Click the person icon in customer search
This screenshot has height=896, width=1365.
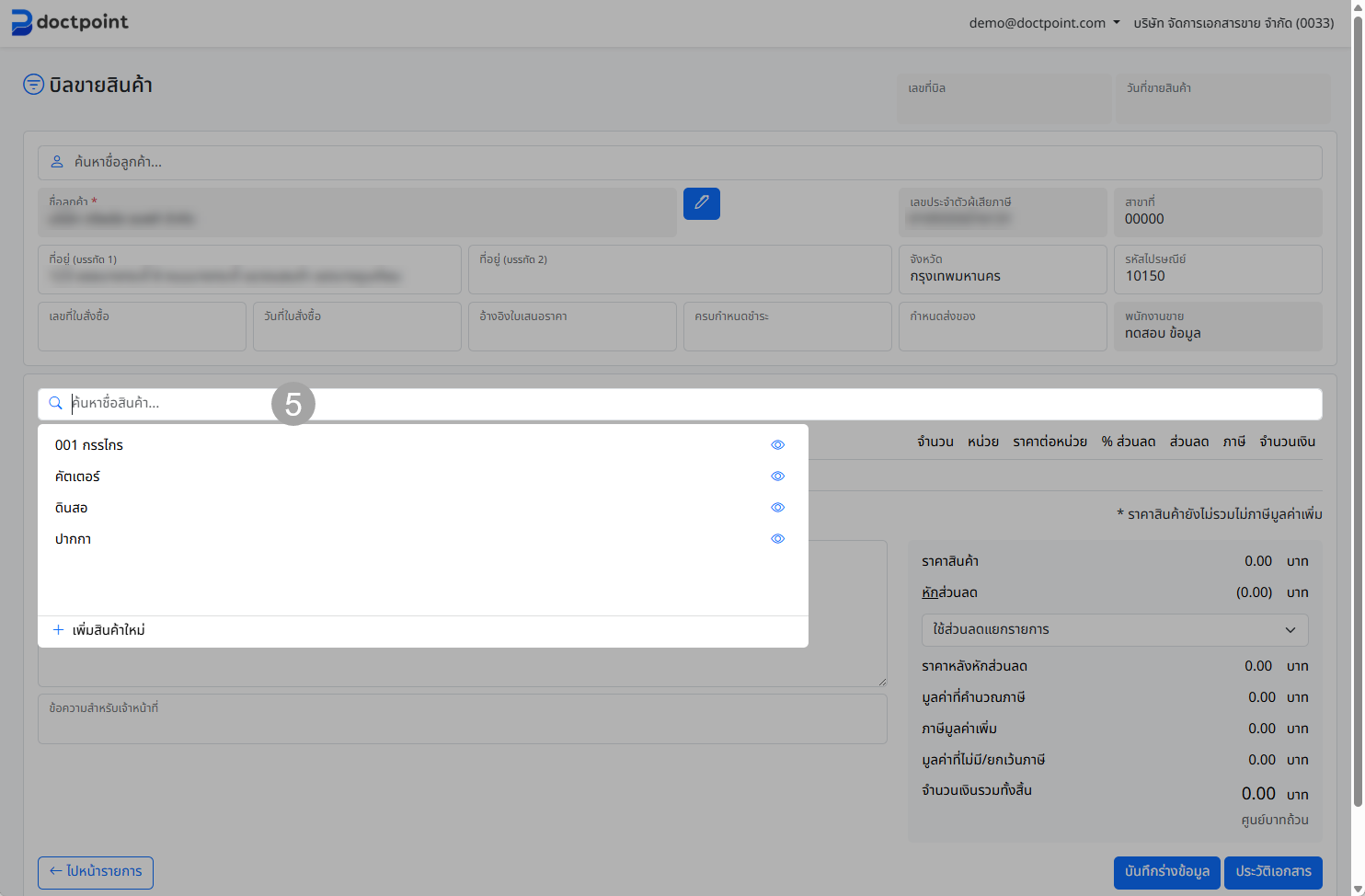(57, 162)
